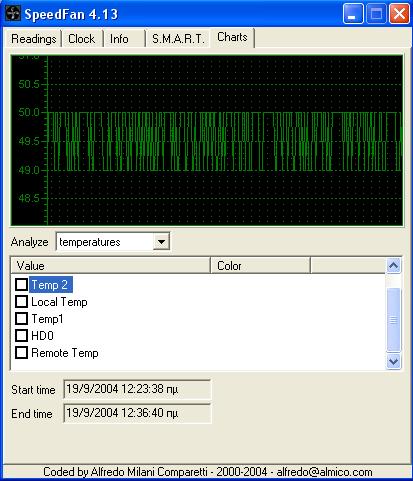This screenshot has height=481, width=413.
Task: Enable the Temp 2 checkbox
Action: (22, 285)
